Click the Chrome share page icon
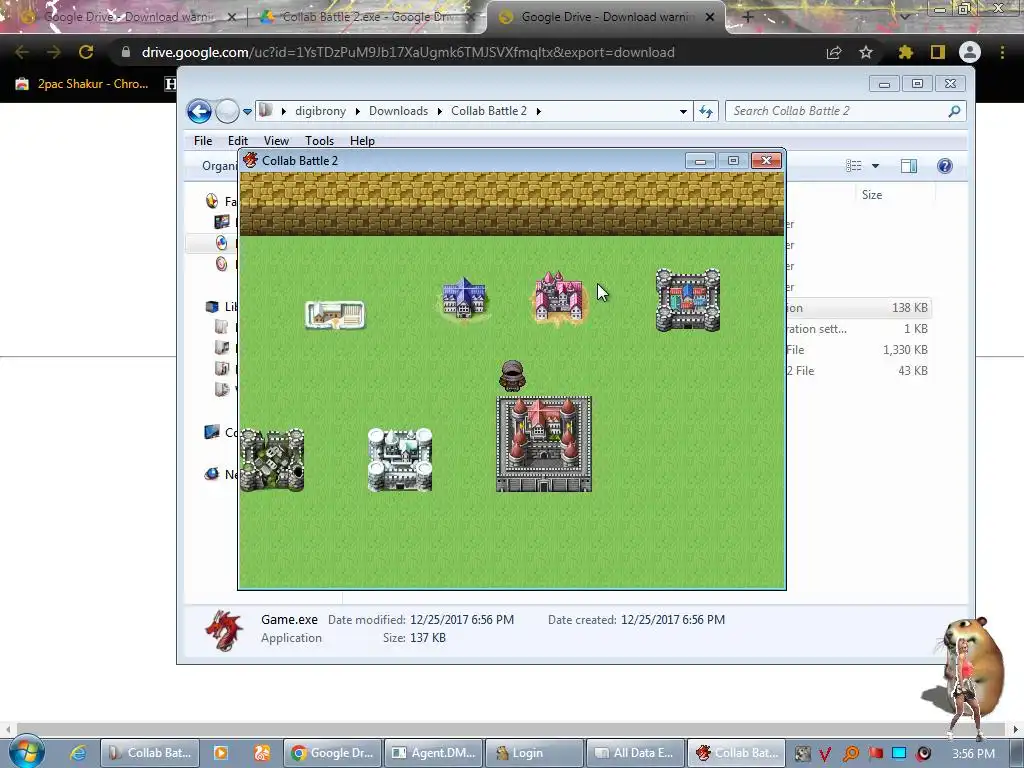1024x768 pixels. click(834, 52)
